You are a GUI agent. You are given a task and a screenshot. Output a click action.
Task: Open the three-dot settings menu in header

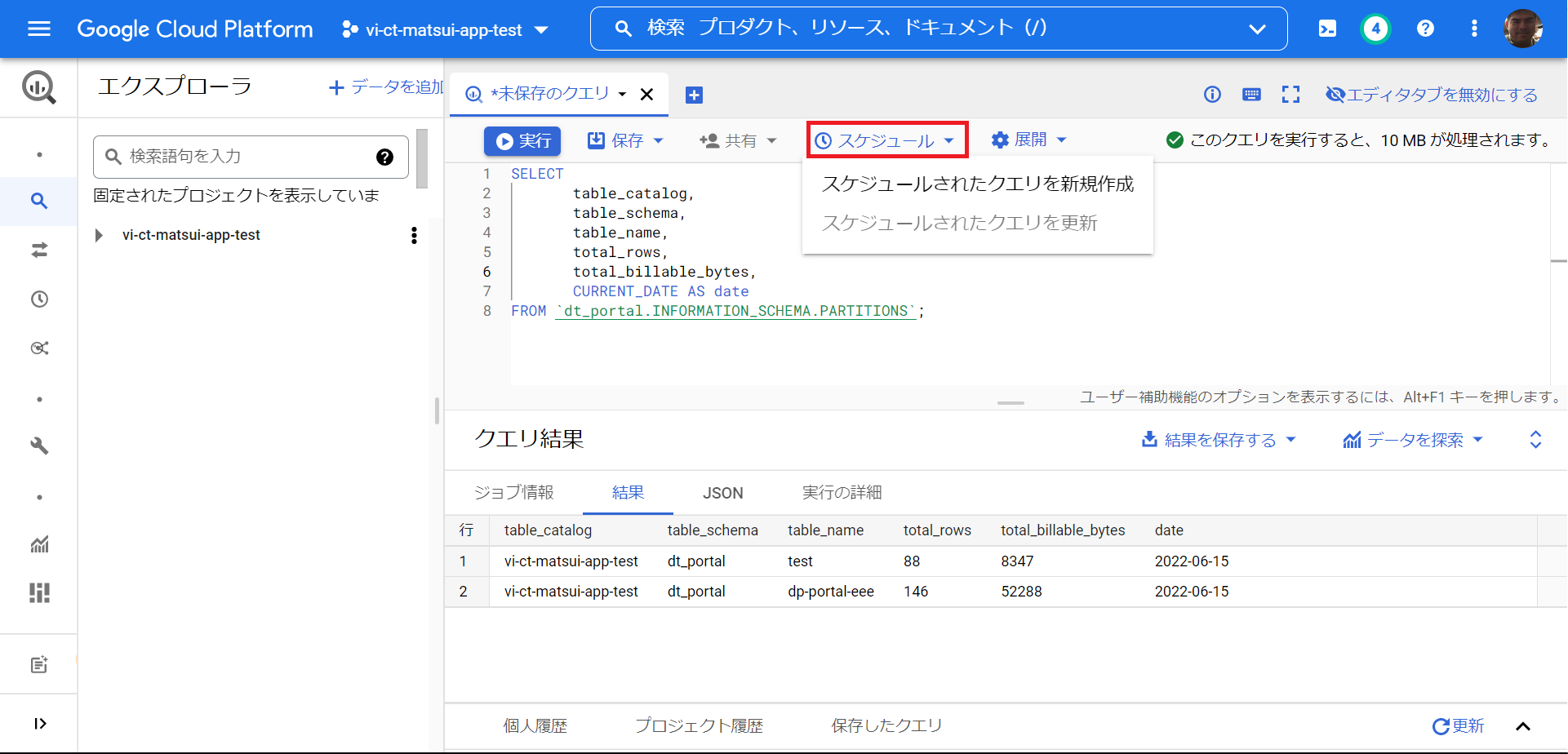point(1473,29)
